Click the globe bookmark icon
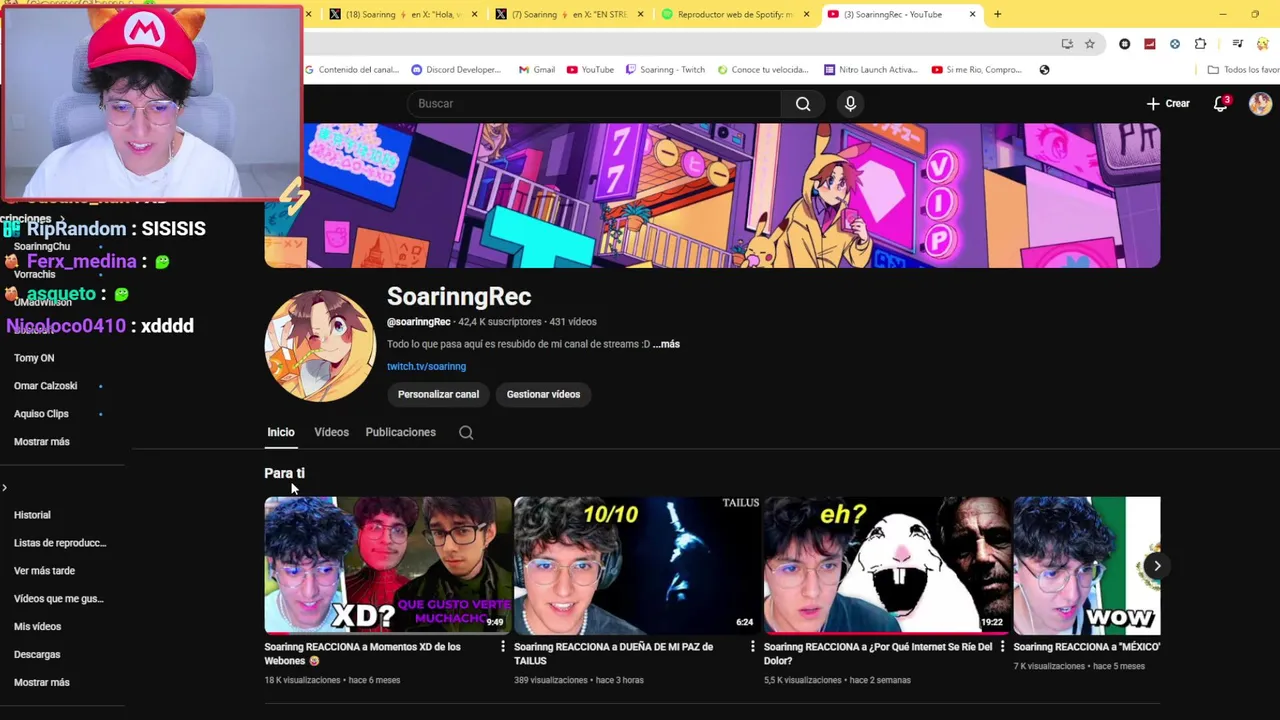Screen dimensions: 1280x720 point(1044,70)
